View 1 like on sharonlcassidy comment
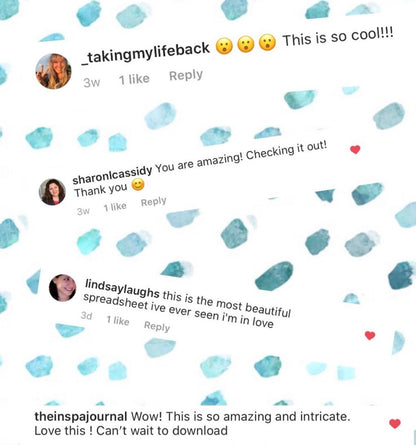The width and height of the screenshot is (416, 445). coord(115,207)
